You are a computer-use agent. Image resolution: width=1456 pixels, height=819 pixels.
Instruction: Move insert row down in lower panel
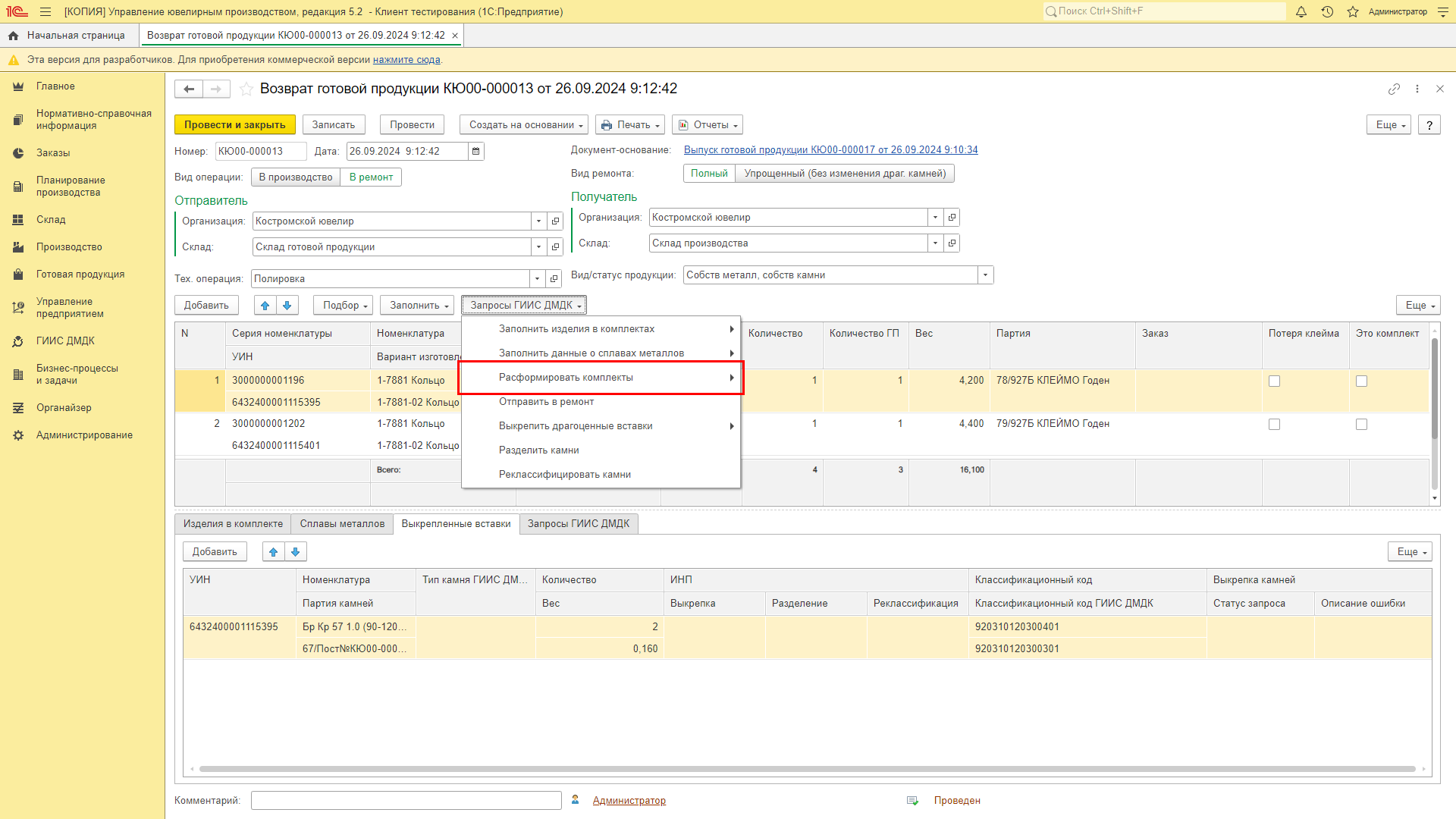tap(296, 552)
